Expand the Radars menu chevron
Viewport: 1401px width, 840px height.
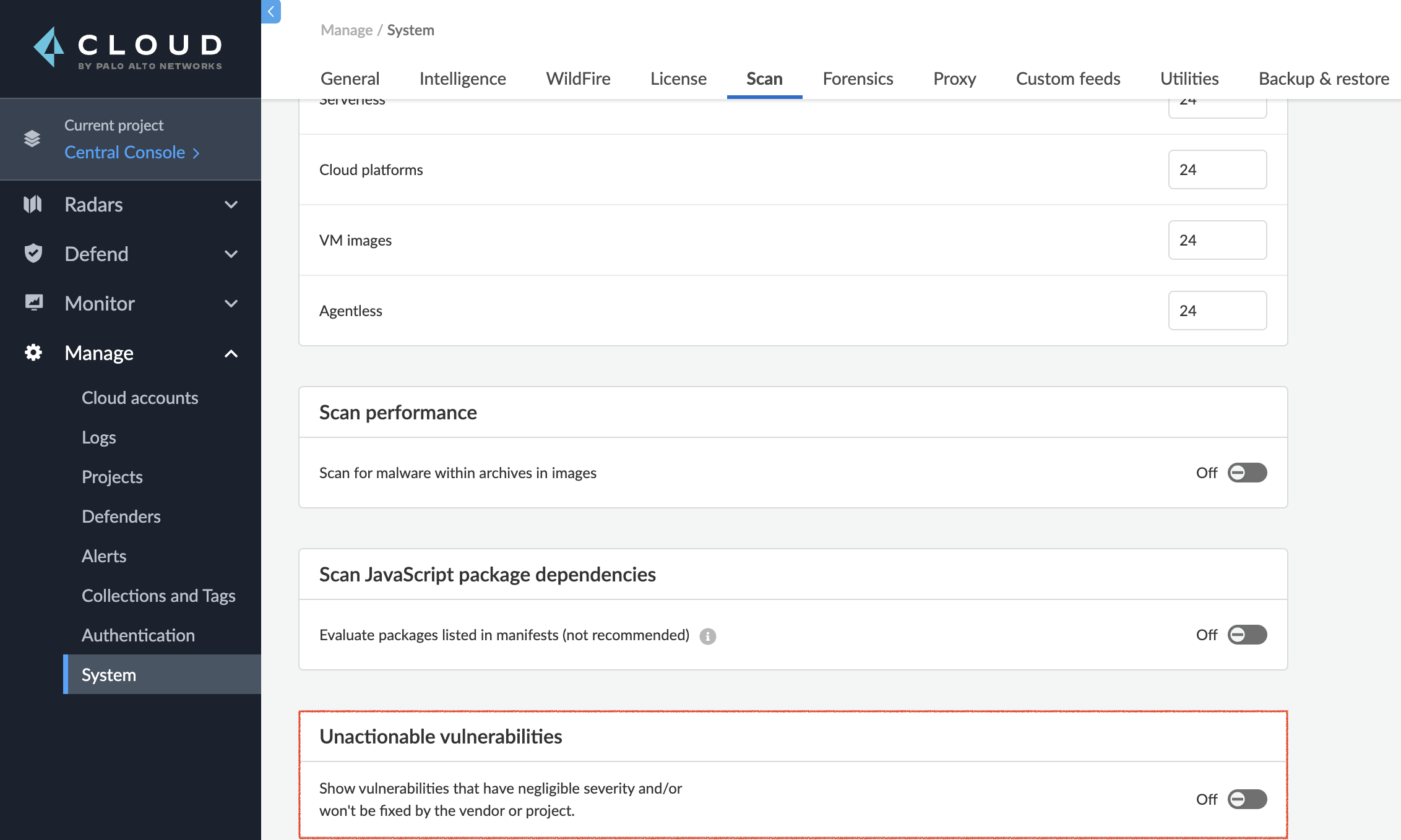click(231, 204)
